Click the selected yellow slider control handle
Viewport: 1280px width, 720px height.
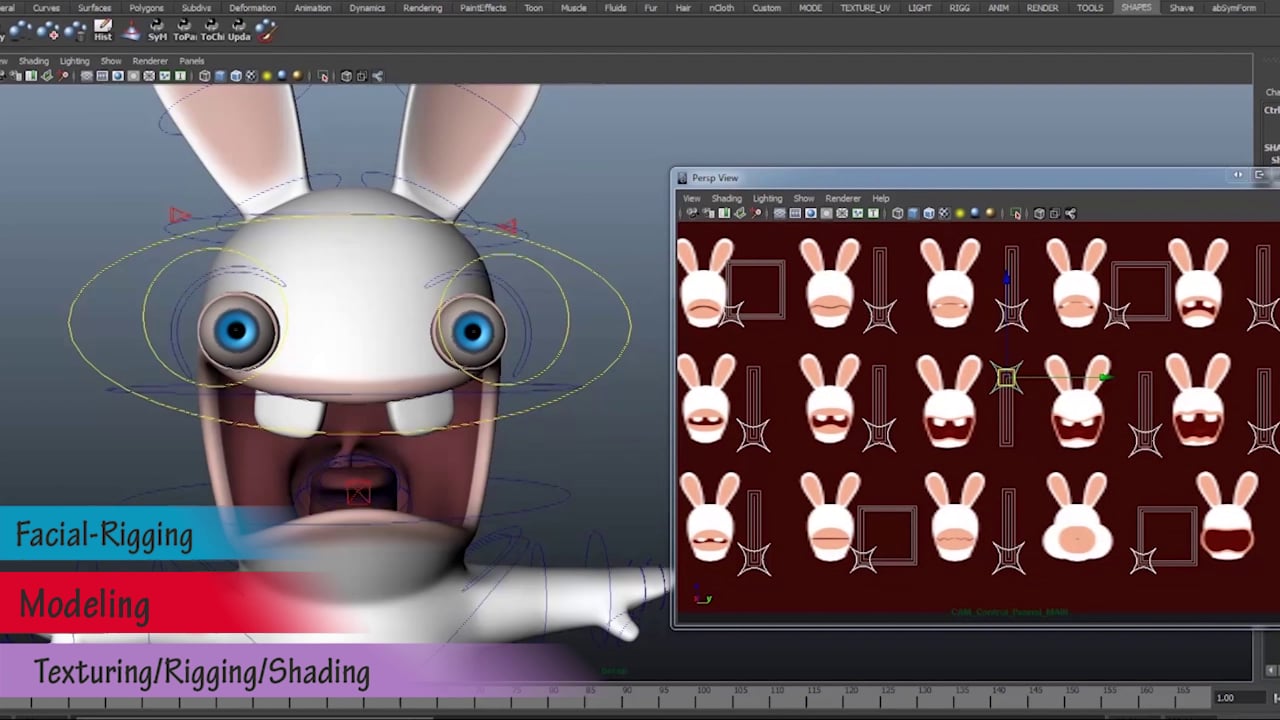(x=1006, y=378)
